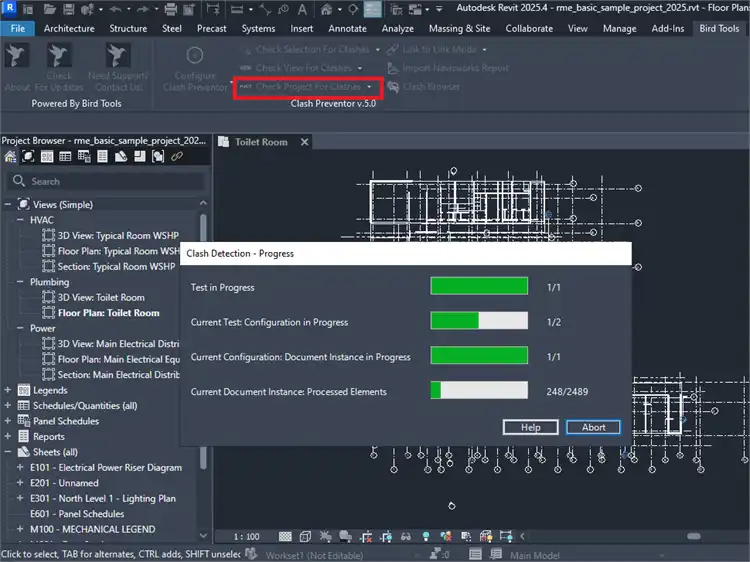
Task: Expand the Legends node in the tree
Action: 8,390
